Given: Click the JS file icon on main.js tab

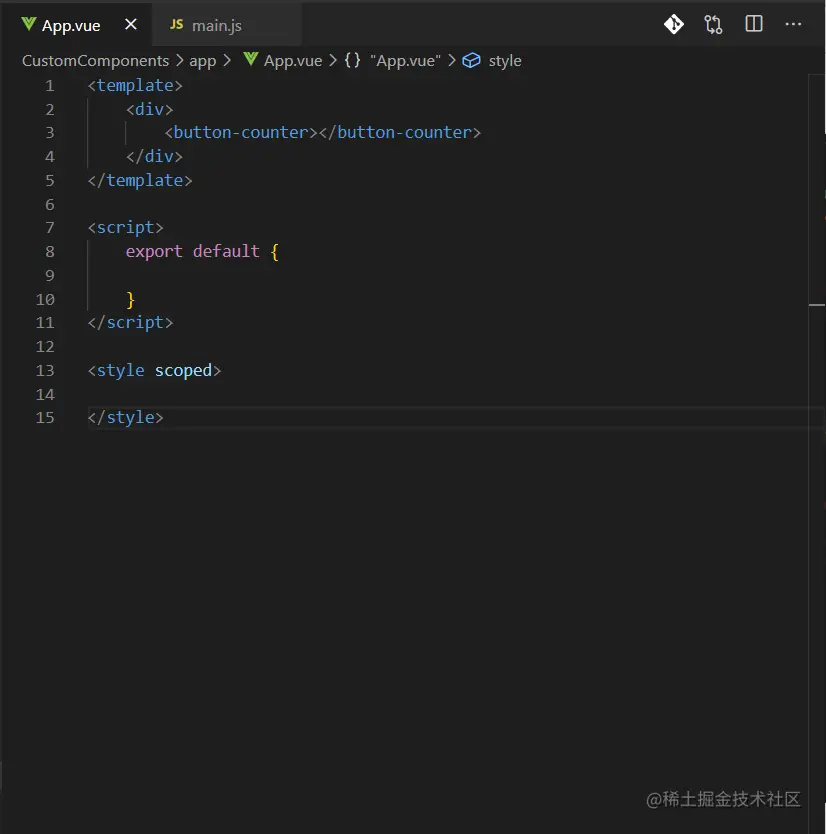Looking at the screenshot, I should (177, 24).
